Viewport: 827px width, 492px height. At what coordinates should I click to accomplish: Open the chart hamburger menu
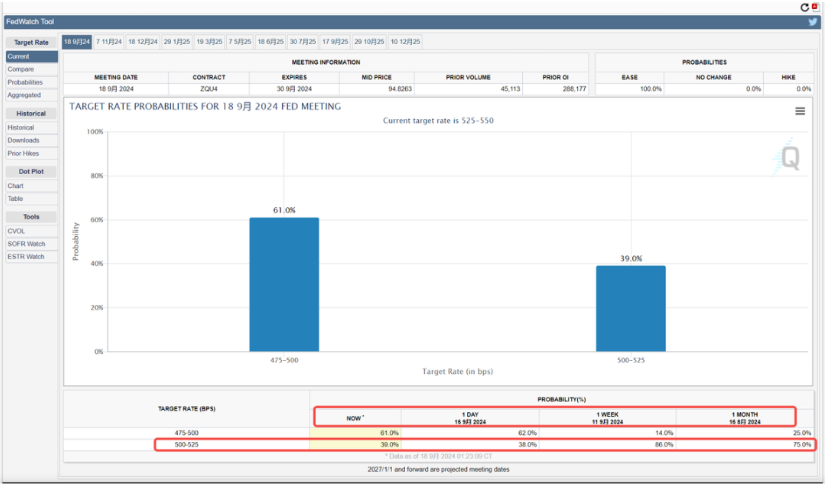point(800,111)
